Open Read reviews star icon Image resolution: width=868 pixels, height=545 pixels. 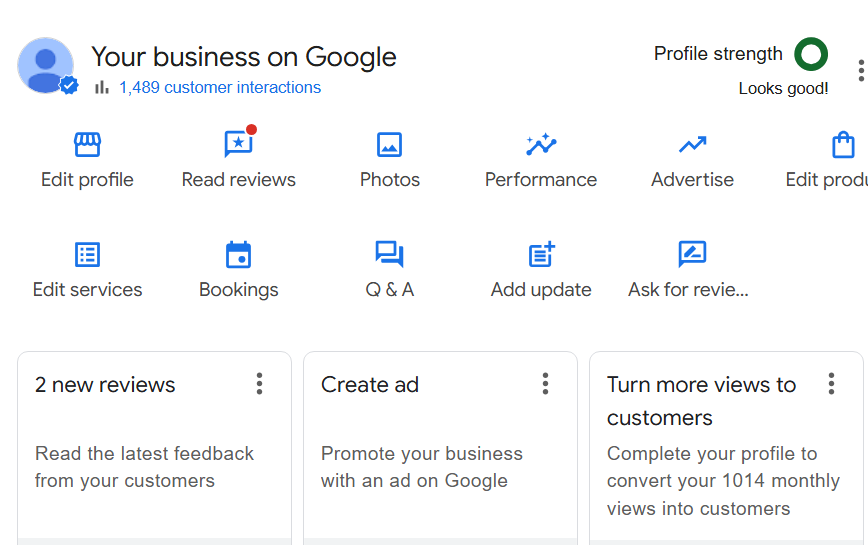point(238,146)
